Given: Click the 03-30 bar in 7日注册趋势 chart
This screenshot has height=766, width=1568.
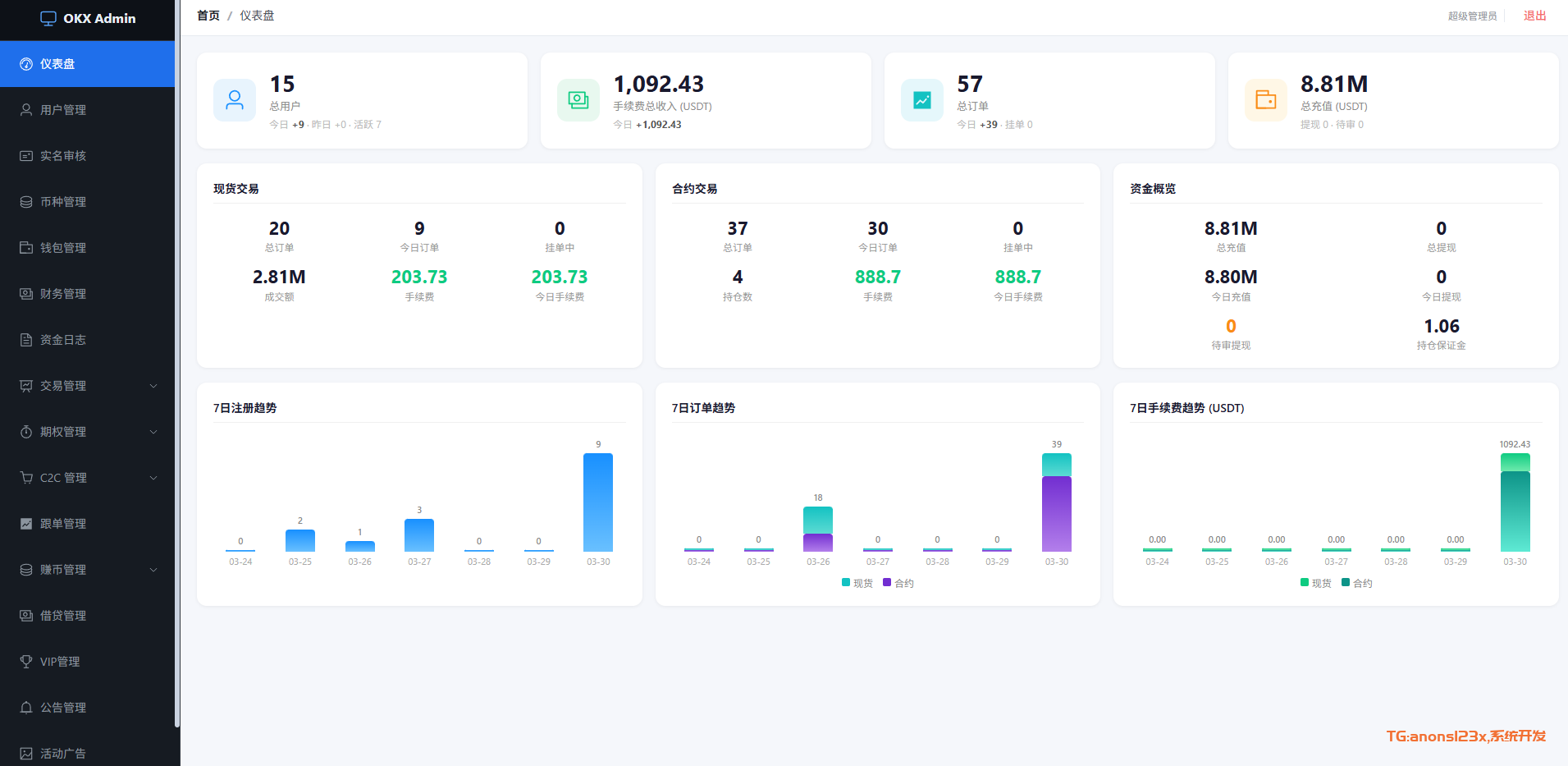Looking at the screenshot, I should pos(598,502).
